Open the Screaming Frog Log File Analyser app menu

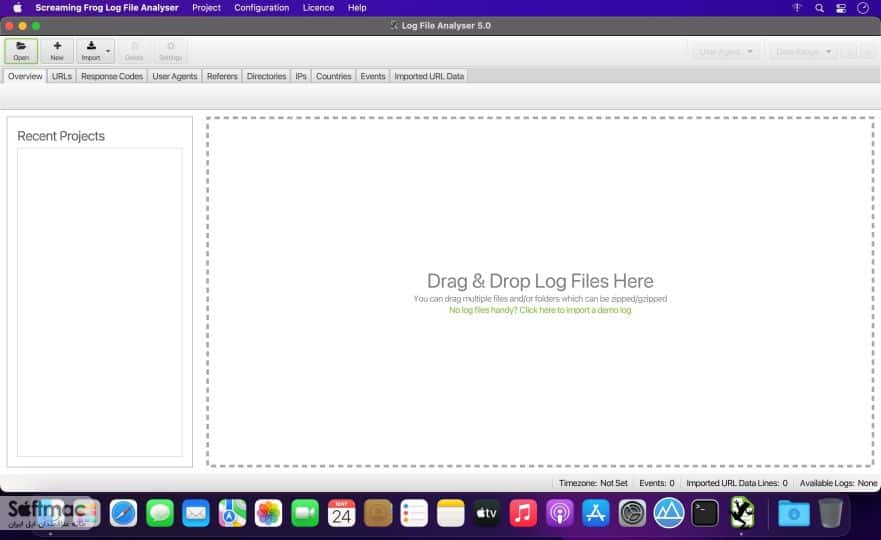tap(107, 8)
